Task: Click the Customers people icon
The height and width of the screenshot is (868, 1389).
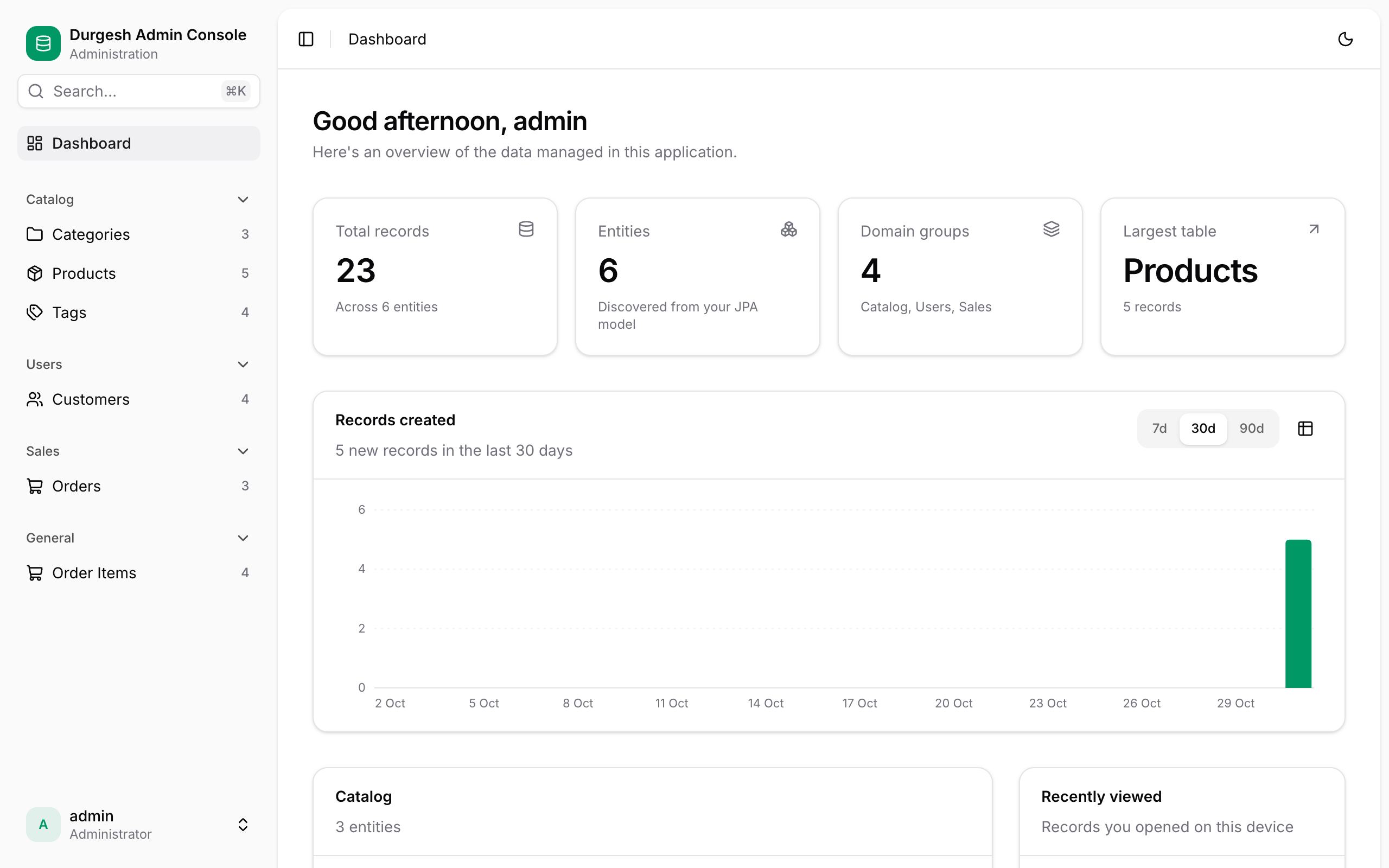Action: (35, 399)
